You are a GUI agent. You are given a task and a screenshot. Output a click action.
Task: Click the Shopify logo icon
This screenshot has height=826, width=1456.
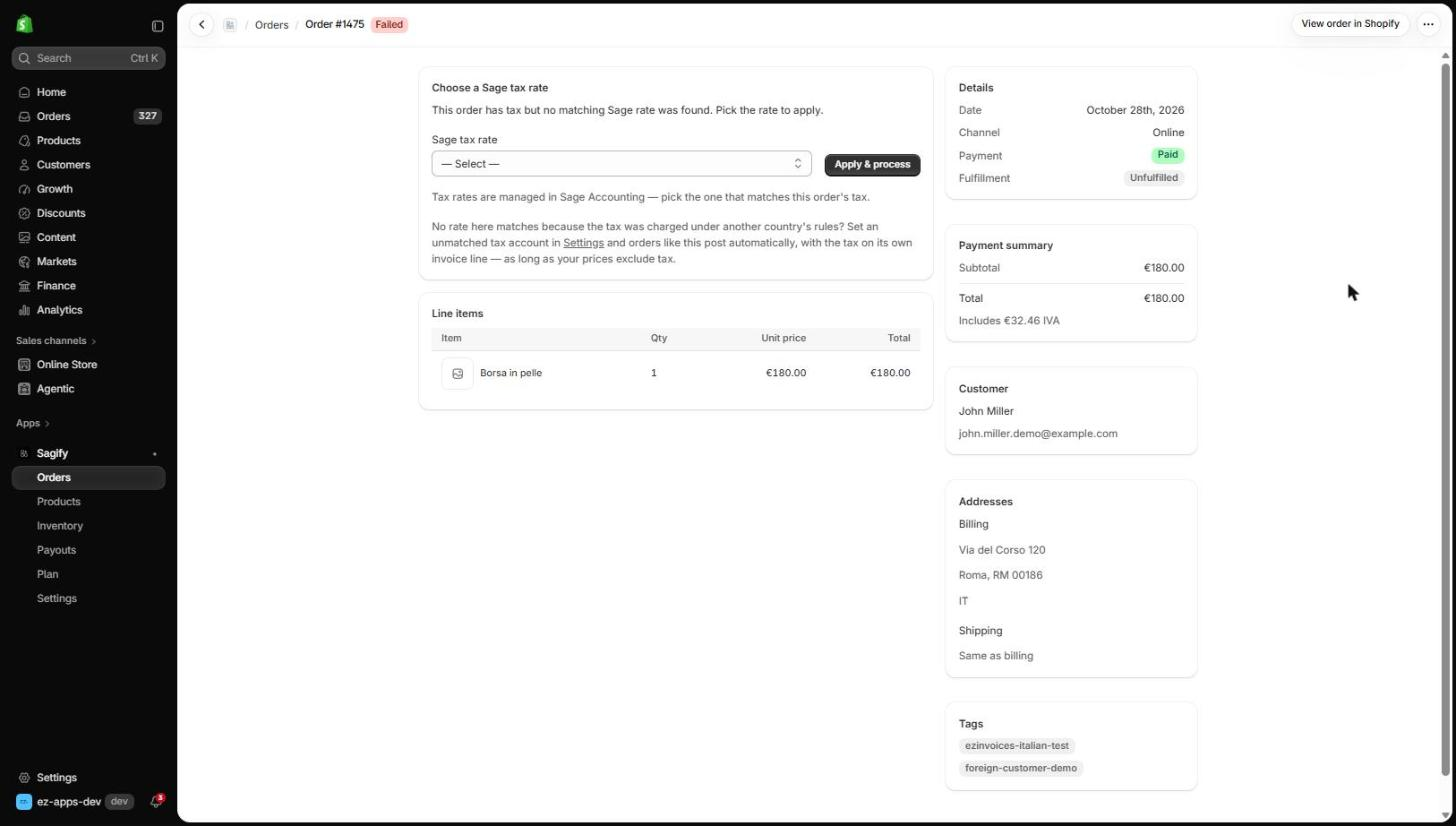coord(25,25)
